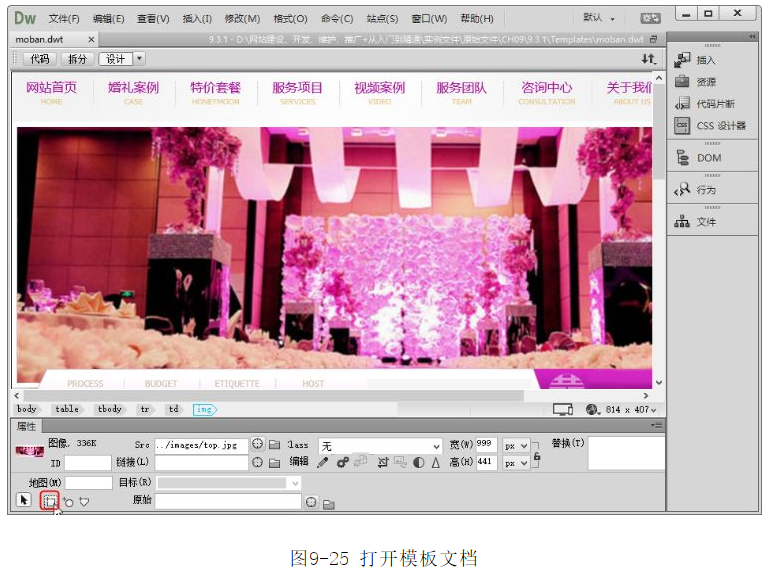This screenshot has width=770, height=571.
Task: Toggle the width-height constrain lock
Action: pos(536,454)
